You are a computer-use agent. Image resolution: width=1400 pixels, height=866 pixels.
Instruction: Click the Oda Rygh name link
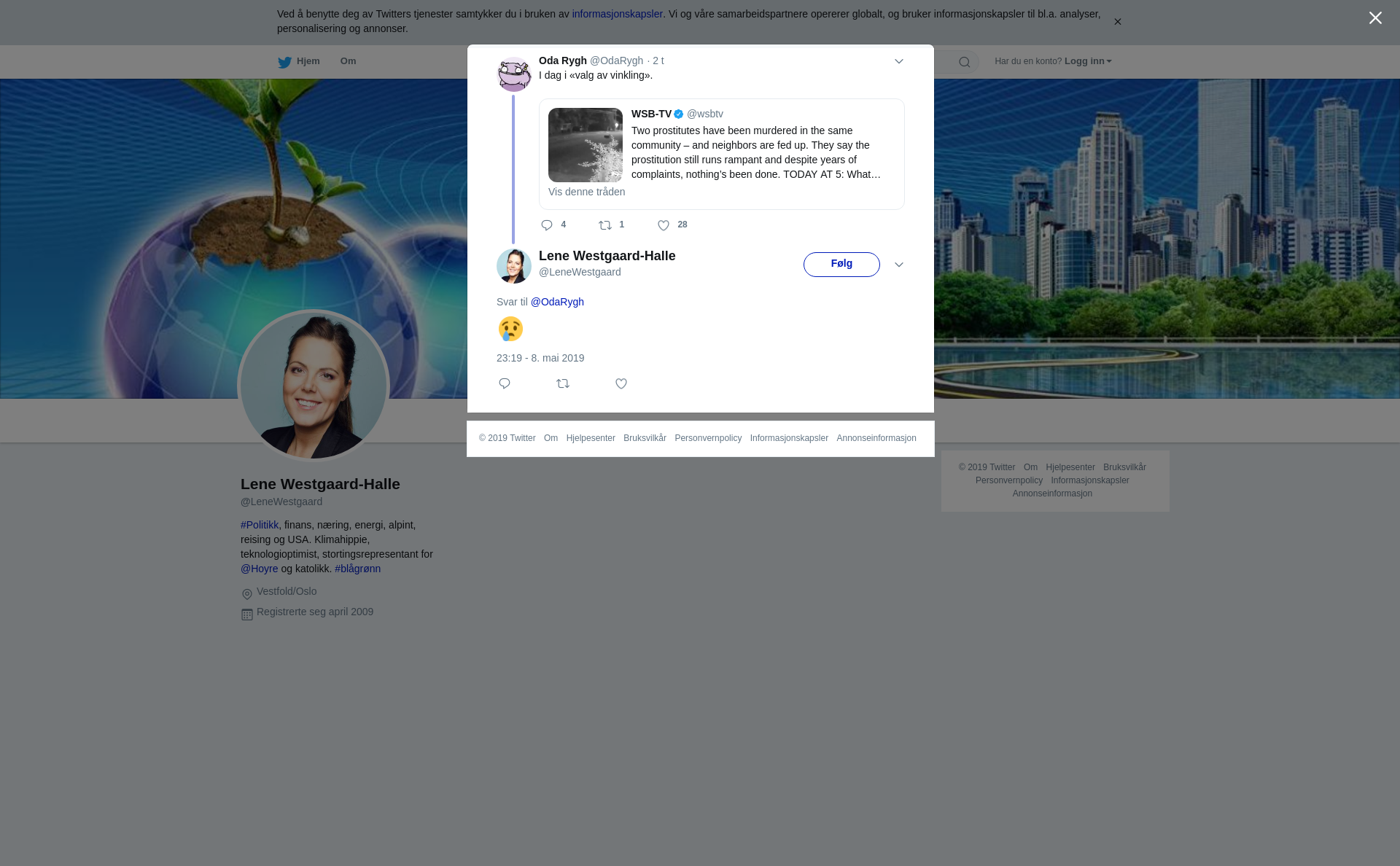click(x=563, y=61)
